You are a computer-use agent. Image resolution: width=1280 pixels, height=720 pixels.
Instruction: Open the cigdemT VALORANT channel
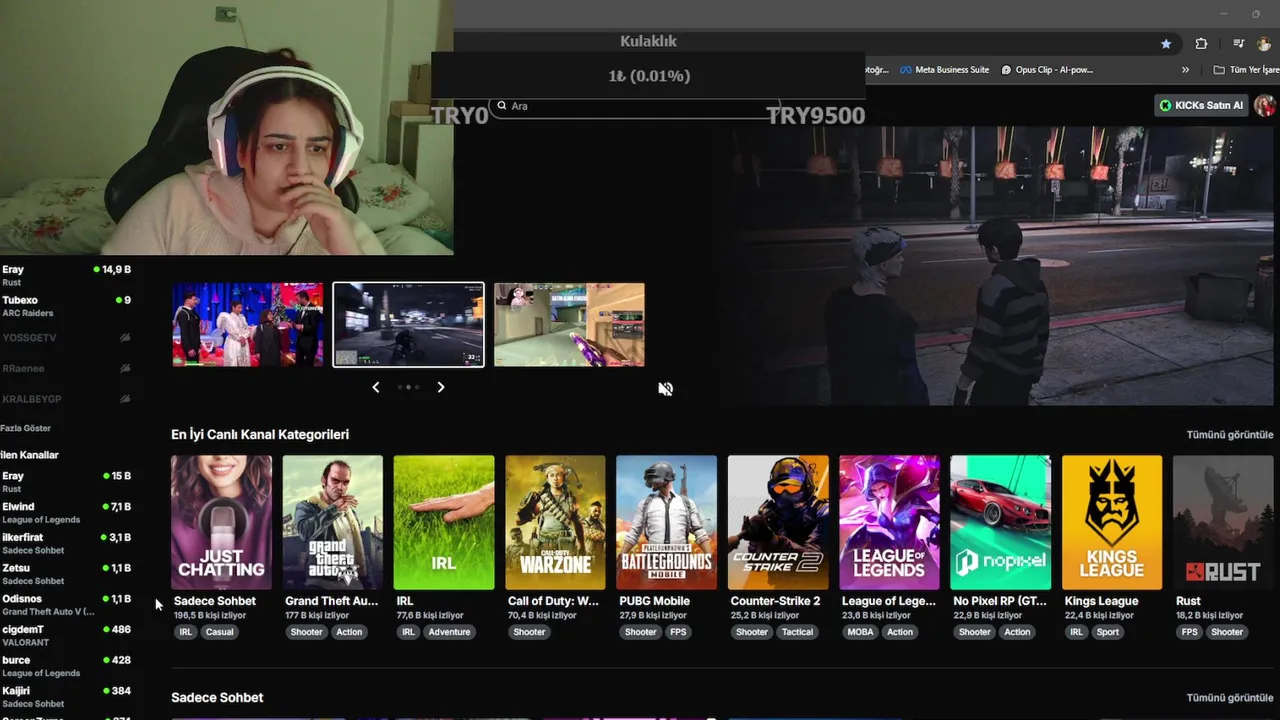tap(66, 635)
